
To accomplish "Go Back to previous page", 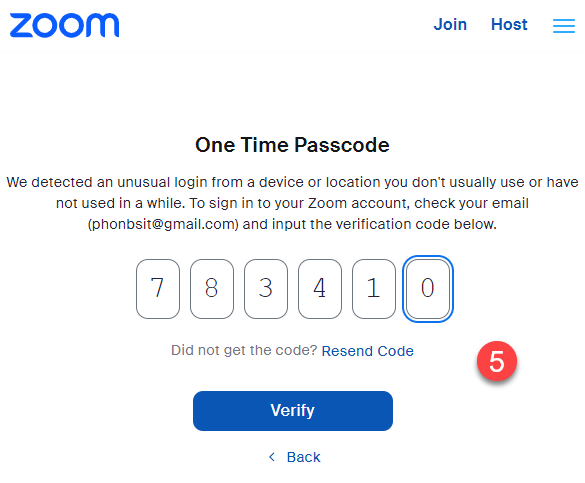I will 303,457.
